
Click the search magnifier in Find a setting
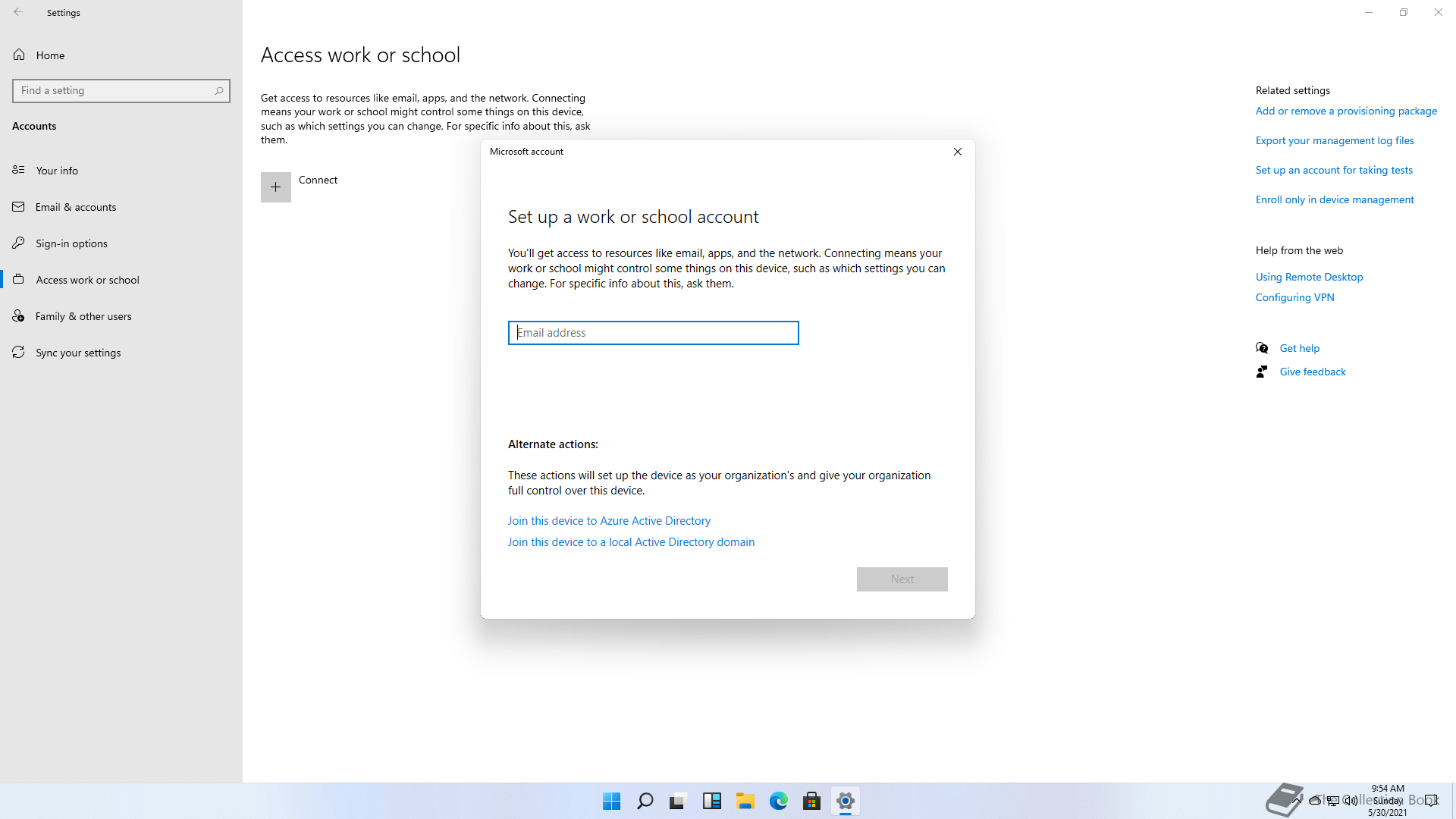(x=219, y=91)
